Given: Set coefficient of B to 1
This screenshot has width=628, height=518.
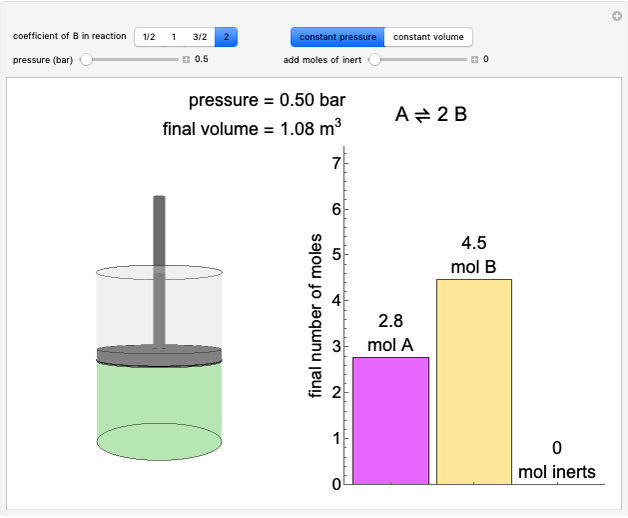Looking at the screenshot, I should [x=174, y=37].
